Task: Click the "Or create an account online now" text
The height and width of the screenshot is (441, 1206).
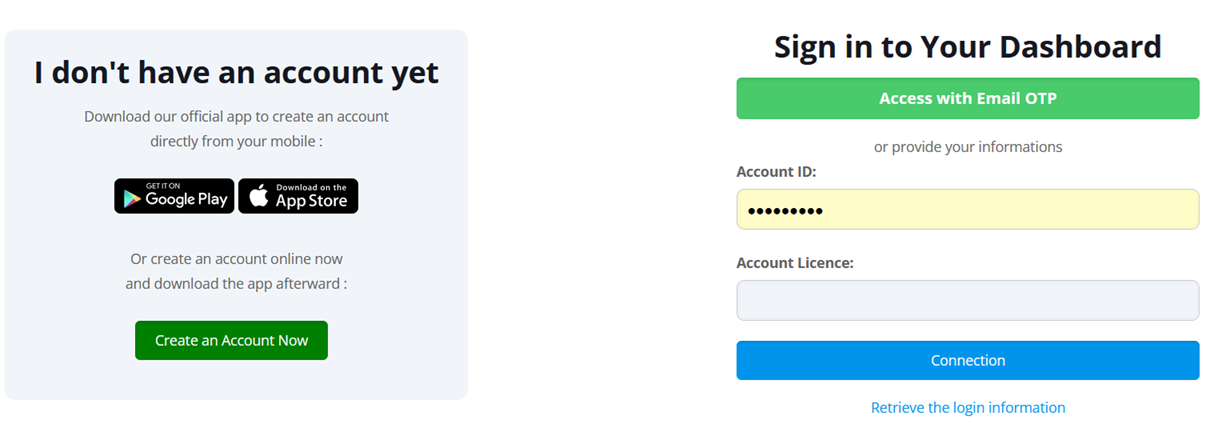Action: (236, 258)
